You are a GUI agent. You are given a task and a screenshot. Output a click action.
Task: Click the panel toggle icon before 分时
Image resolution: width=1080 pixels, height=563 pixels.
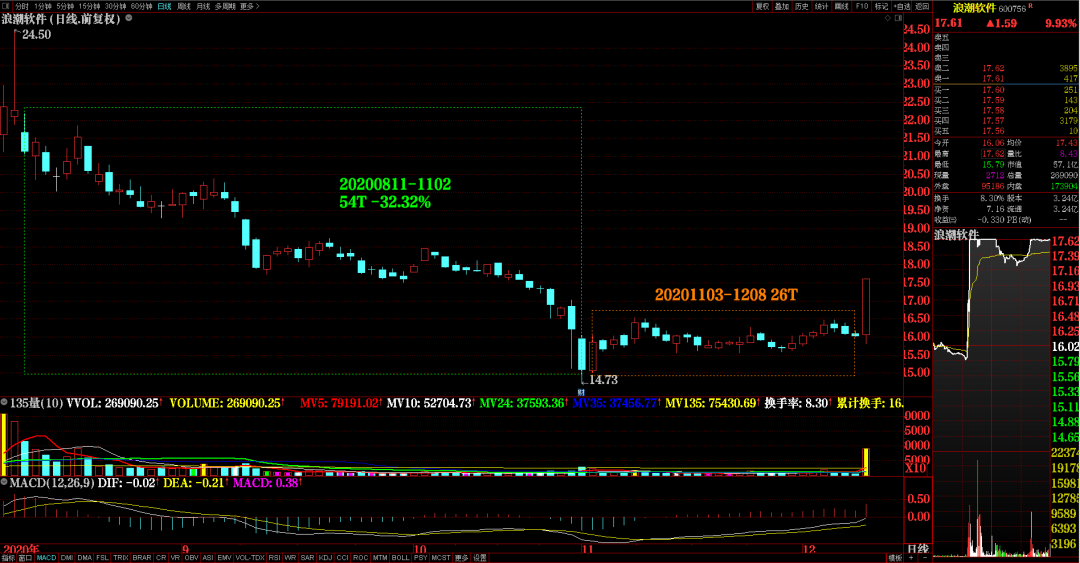[5, 6]
